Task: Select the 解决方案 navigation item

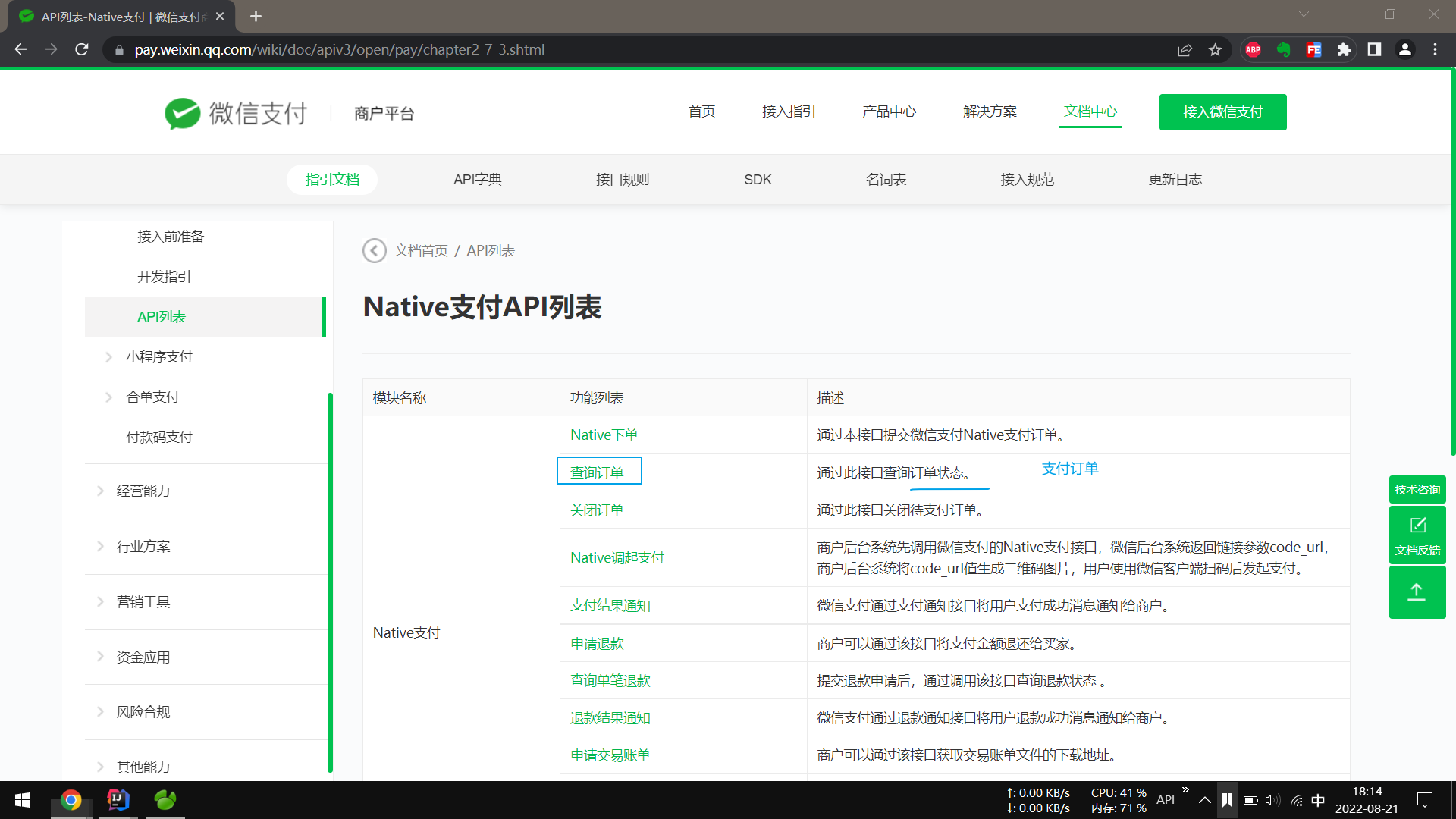Action: click(x=990, y=111)
